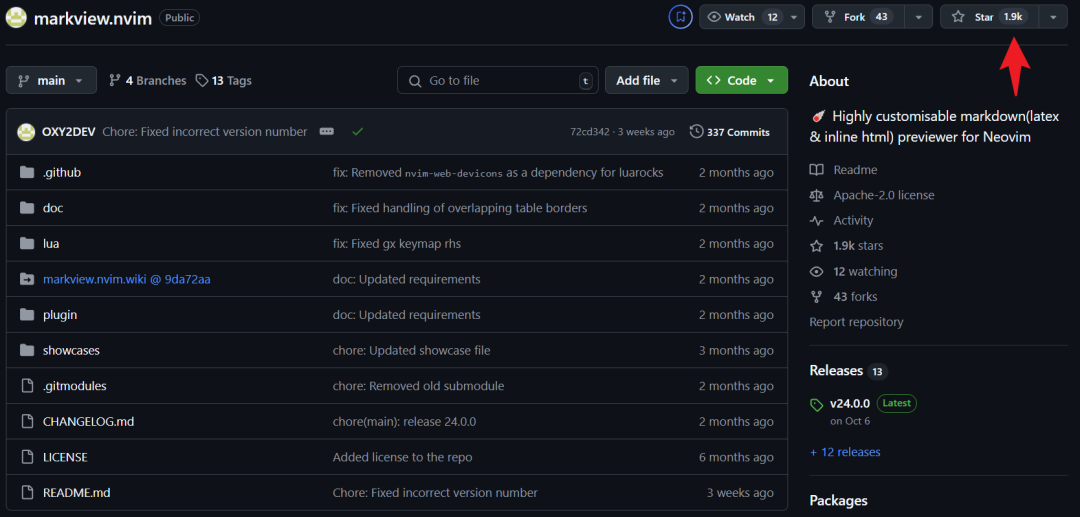Open the showcases folder name
Viewport: 1080px width, 517px height.
point(71,350)
